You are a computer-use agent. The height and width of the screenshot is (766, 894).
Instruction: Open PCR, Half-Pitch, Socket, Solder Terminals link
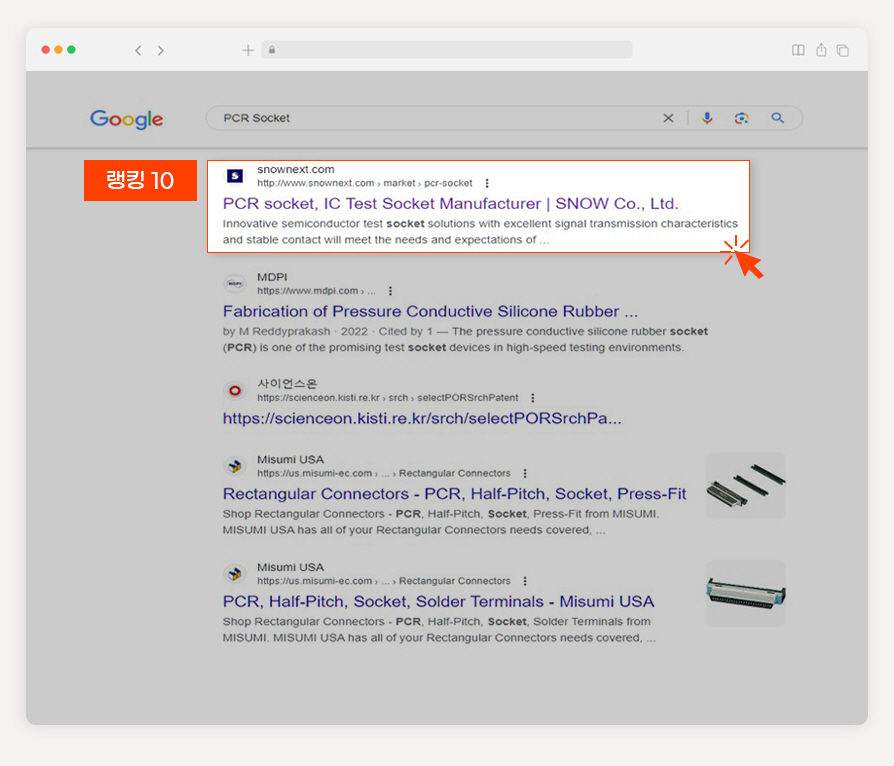point(438,602)
